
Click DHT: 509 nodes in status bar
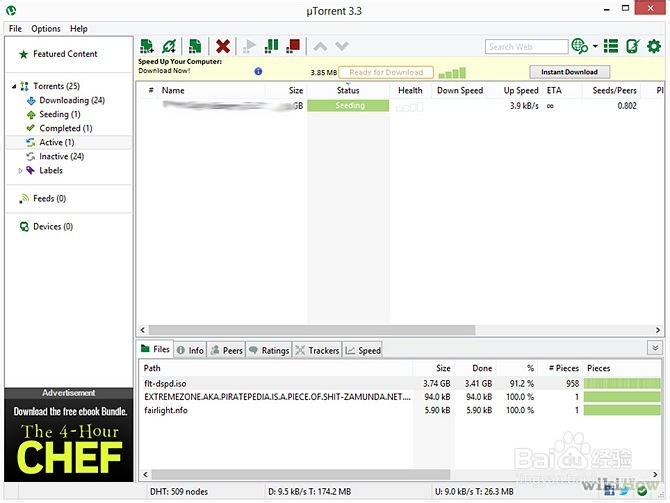pos(179,491)
